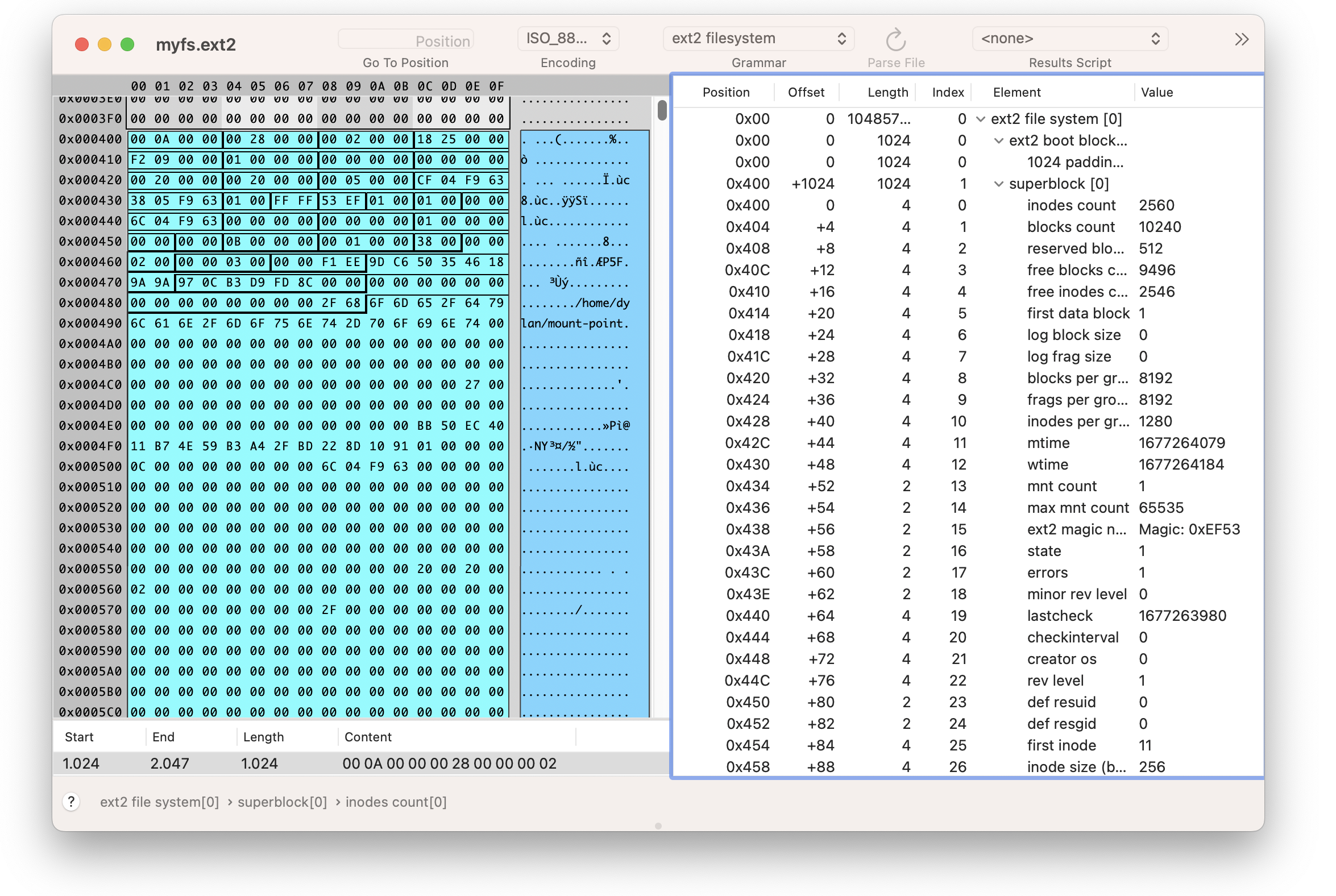Click the 0x000490 hex row address

90,323
